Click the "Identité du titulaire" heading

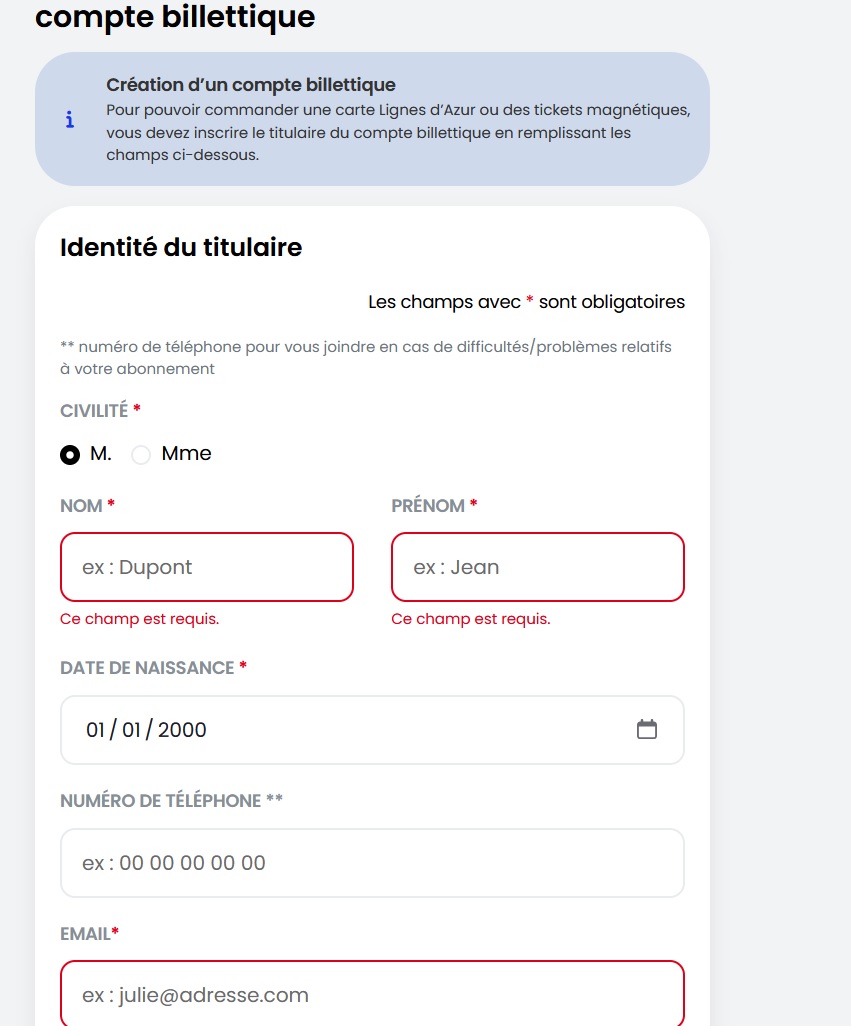click(x=181, y=247)
